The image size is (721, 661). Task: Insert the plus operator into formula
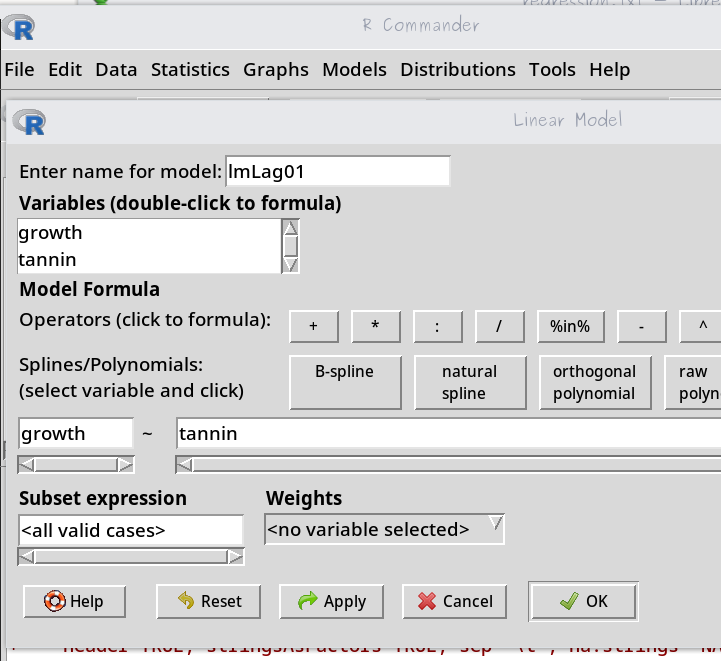pos(313,326)
